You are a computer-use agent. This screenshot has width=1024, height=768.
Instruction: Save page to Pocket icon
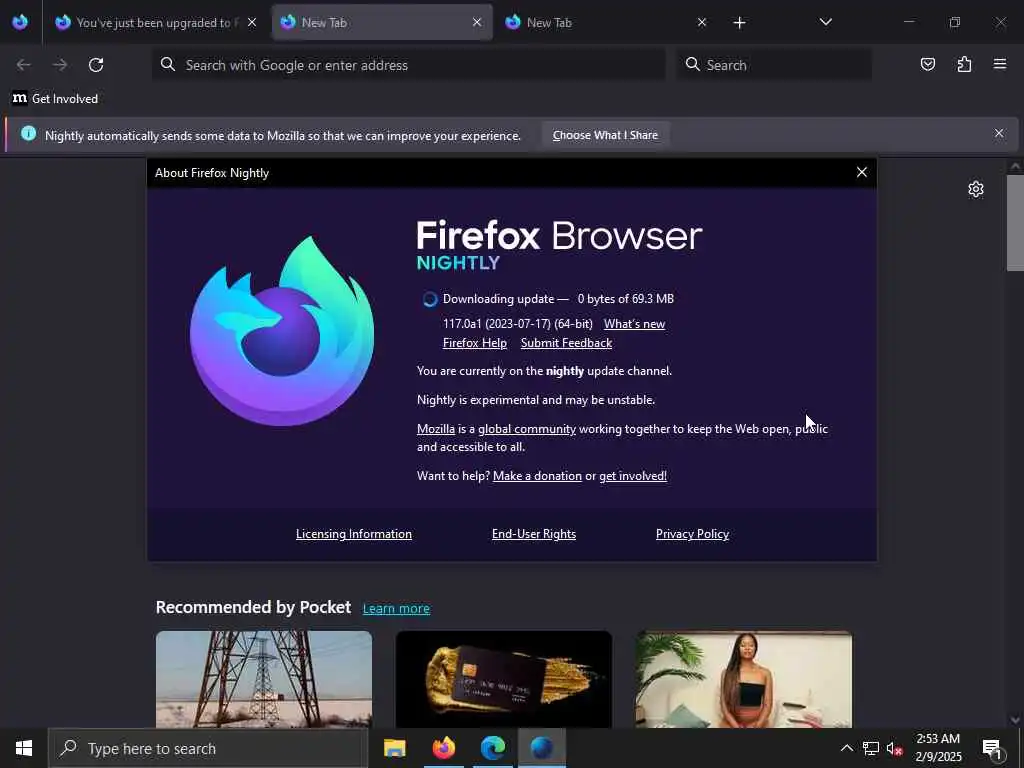(x=927, y=64)
